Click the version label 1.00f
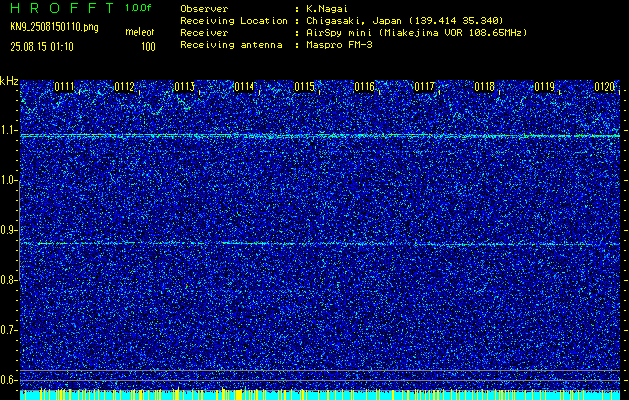This screenshot has height=400, width=629. point(138,8)
